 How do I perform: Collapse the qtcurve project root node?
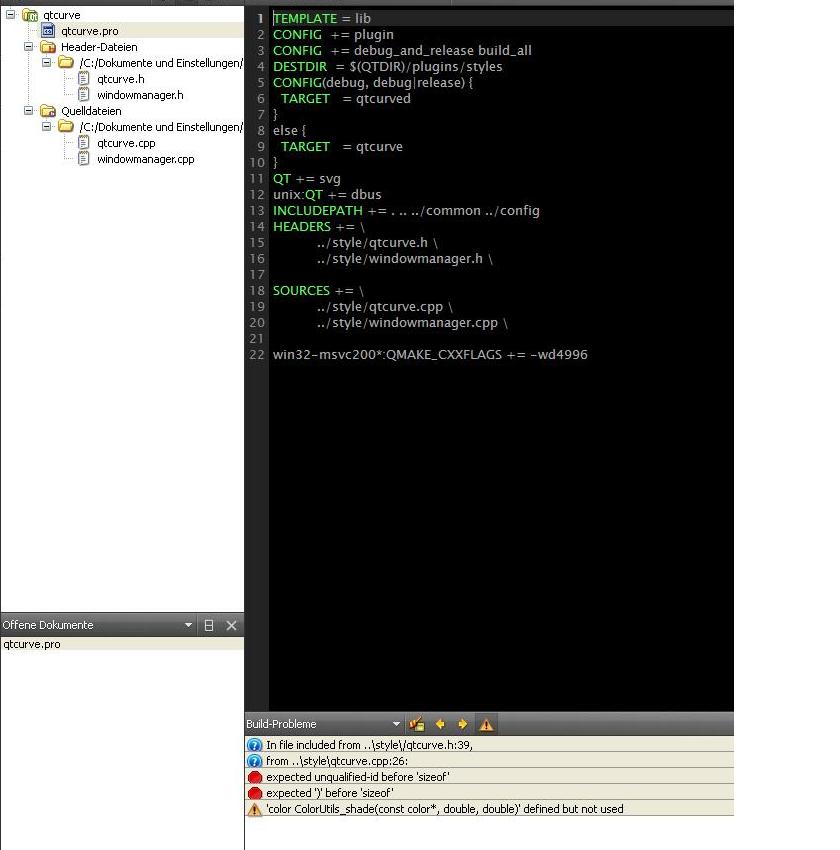pyautogui.click(x=11, y=15)
